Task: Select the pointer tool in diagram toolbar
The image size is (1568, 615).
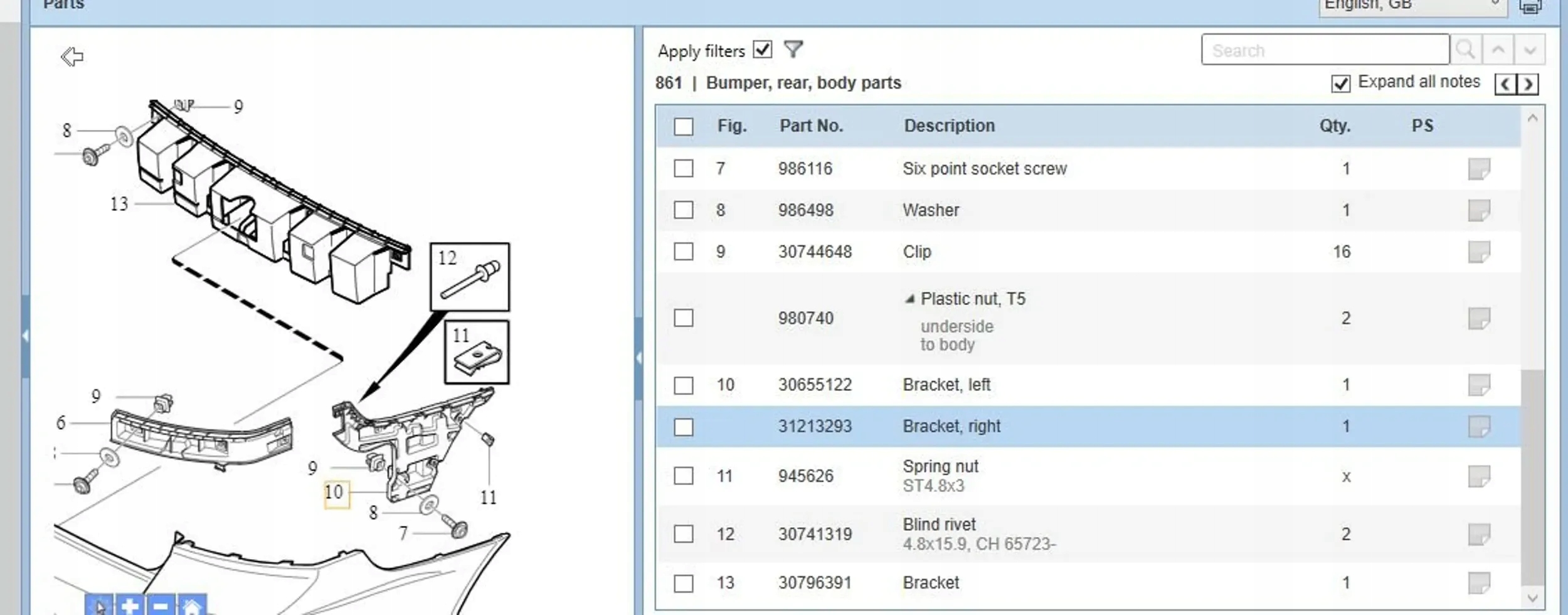Action: pyautogui.click(x=100, y=606)
